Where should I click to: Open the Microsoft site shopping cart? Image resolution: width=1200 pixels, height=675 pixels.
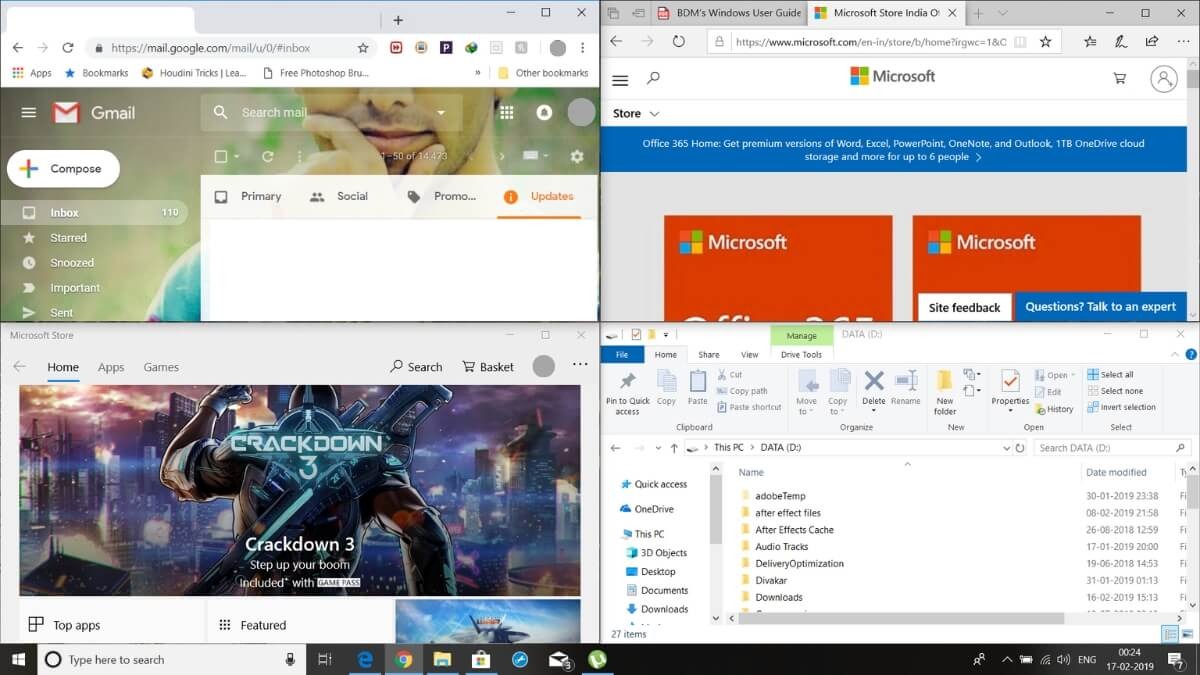(x=1119, y=78)
